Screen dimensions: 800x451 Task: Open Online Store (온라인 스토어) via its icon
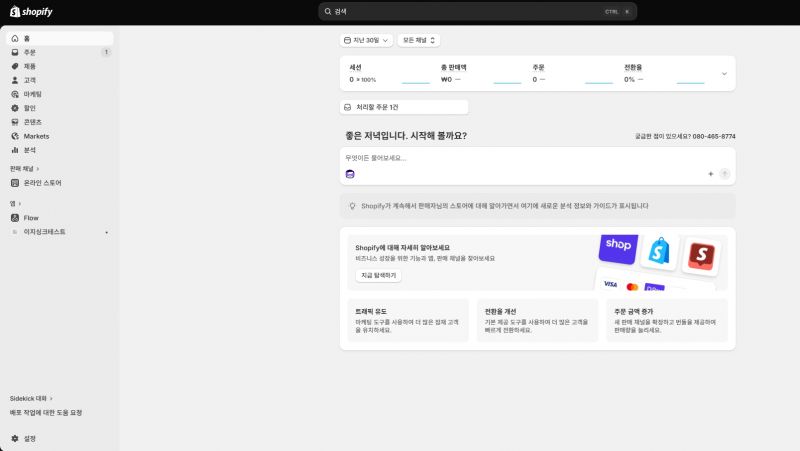[15, 183]
